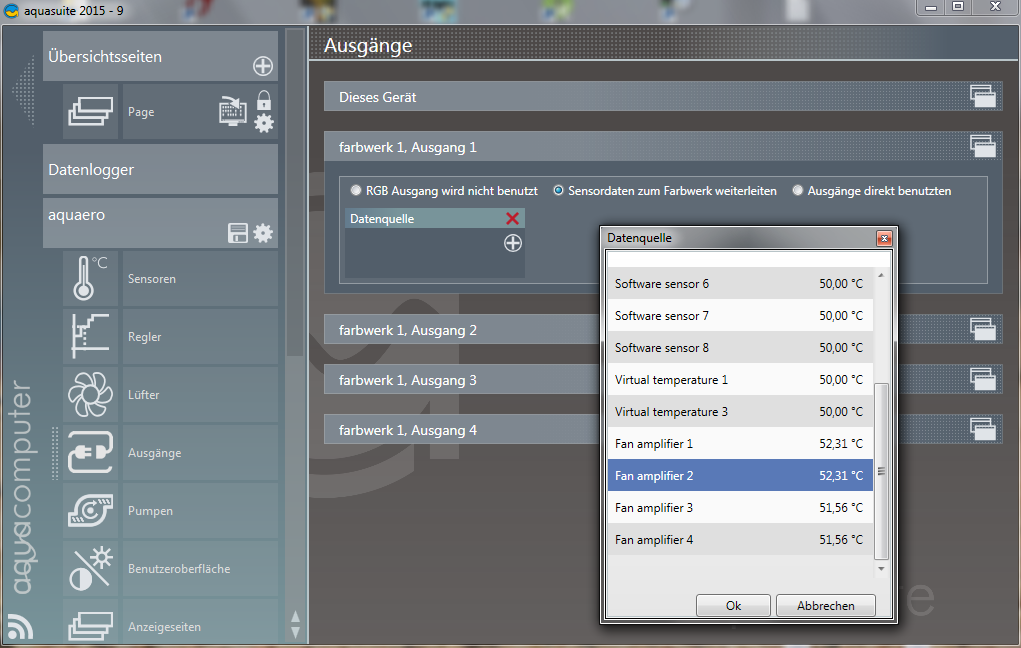
Task: Click the Datenquelle list scrollbar thumb
Action: point(881,470)
